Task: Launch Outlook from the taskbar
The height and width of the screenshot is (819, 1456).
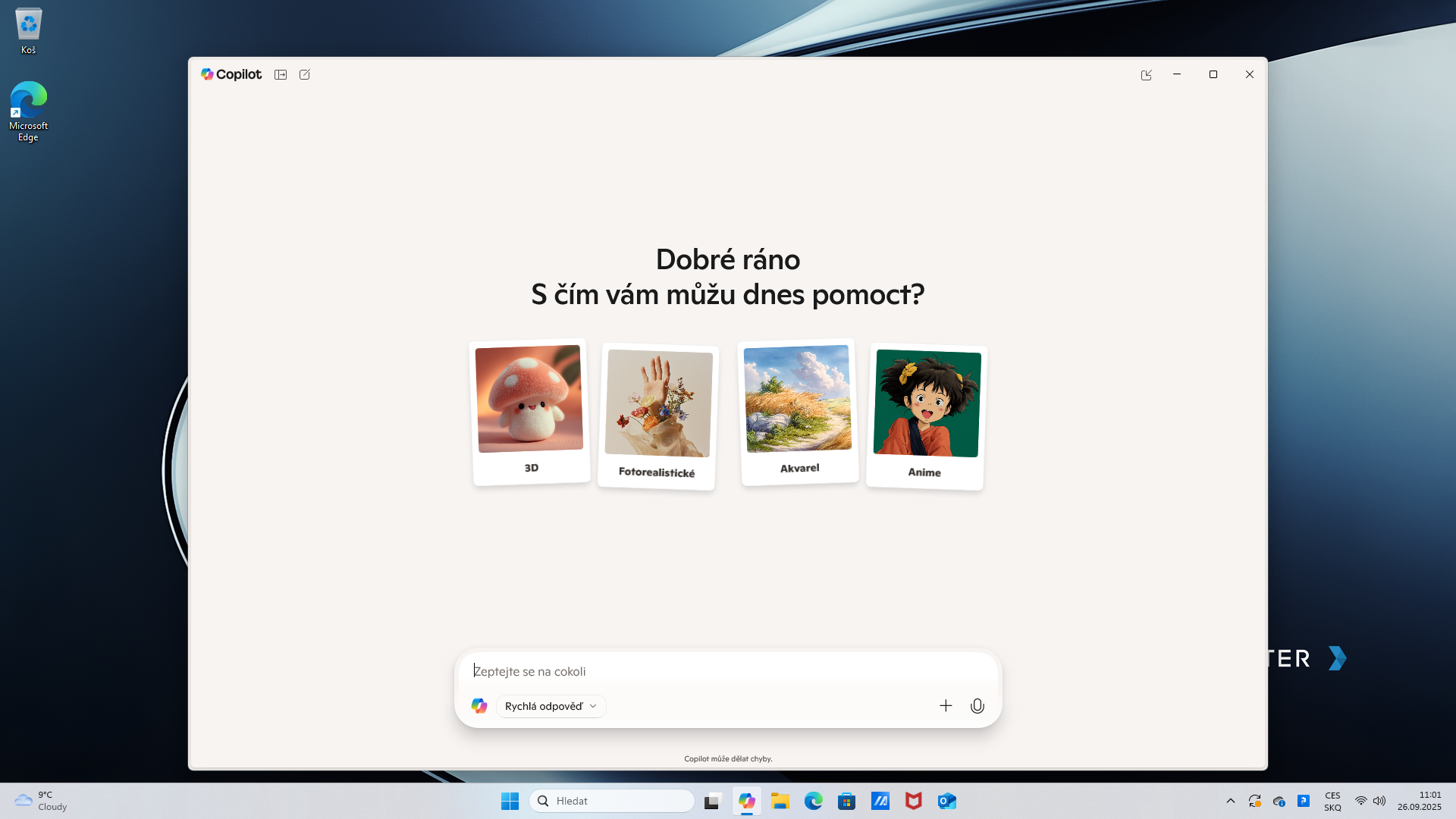Action: coord(947,801)
